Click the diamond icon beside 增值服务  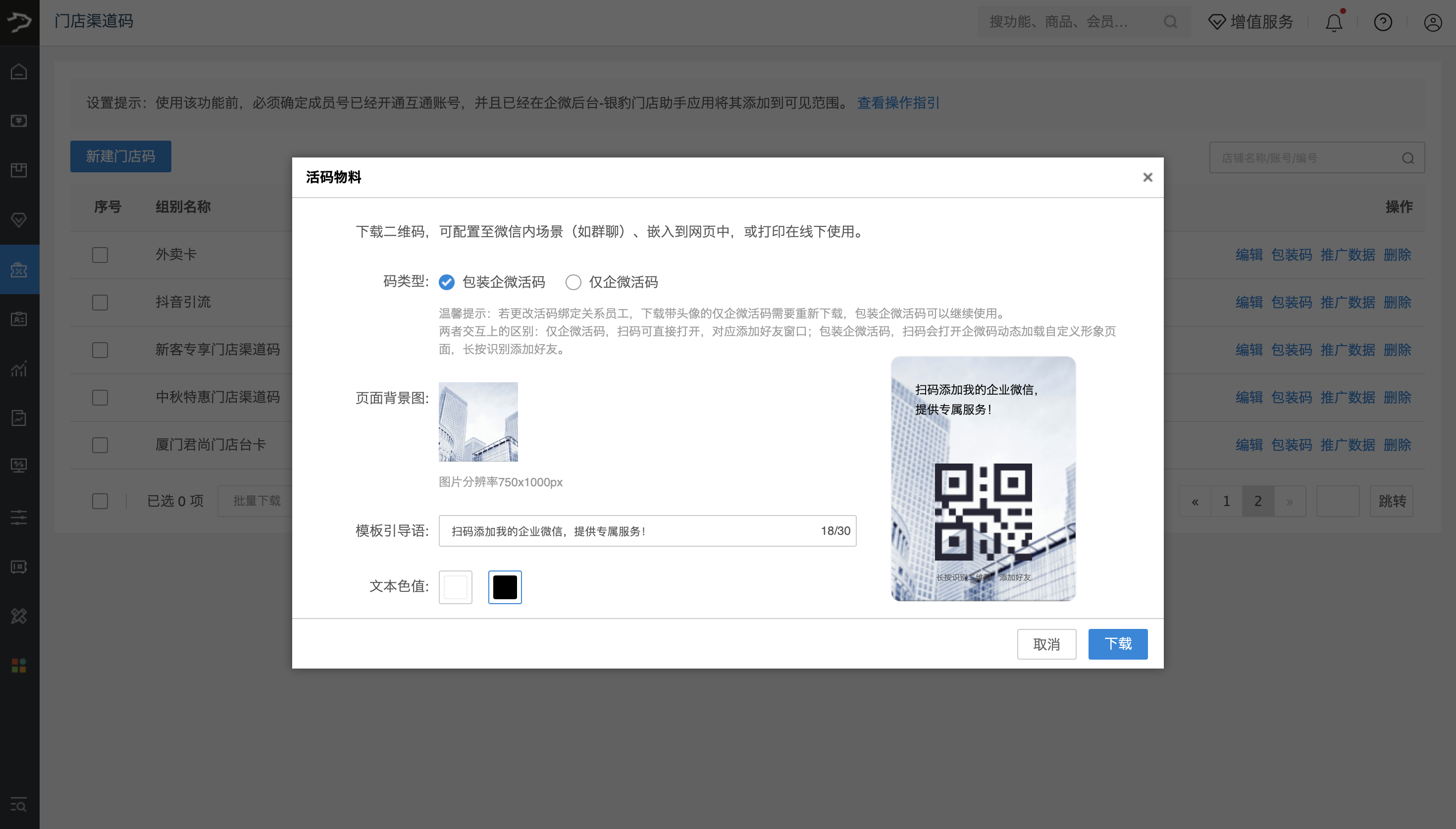(1217, 22)
